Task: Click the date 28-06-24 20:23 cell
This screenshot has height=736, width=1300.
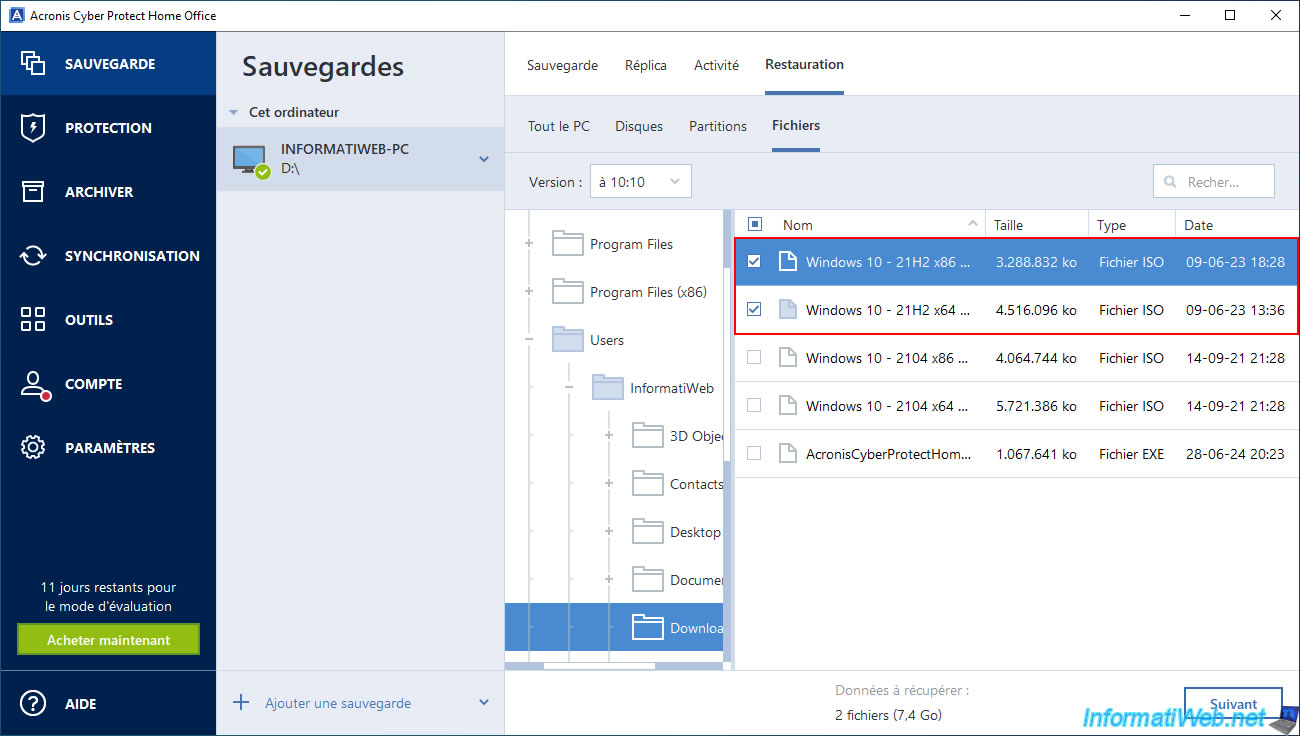Action: point(1235,454)
